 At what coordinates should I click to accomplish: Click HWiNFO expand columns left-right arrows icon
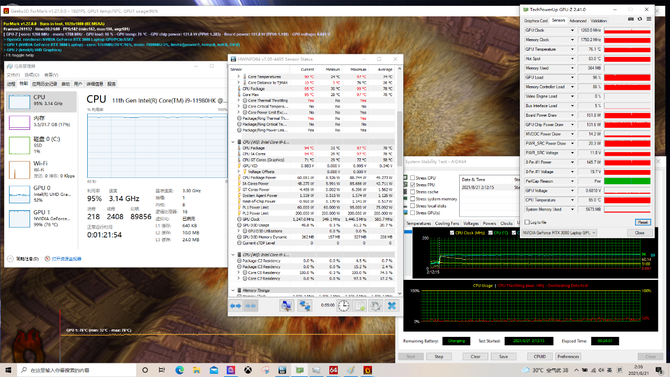235,306
